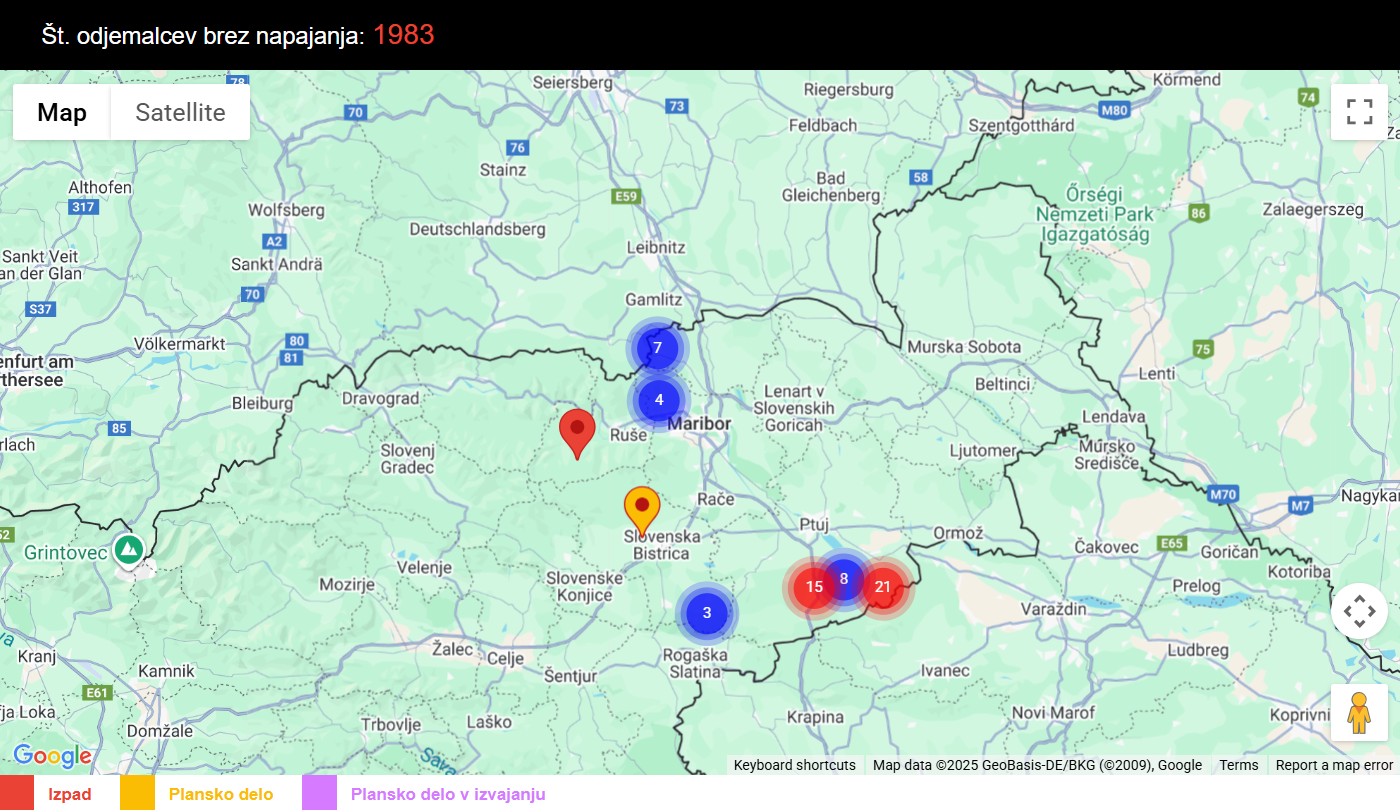Viewport: 1400px width, 812px height.
Task: Select the blue cluster labeled 8 near Ptuj
Action: pos(843,578)
